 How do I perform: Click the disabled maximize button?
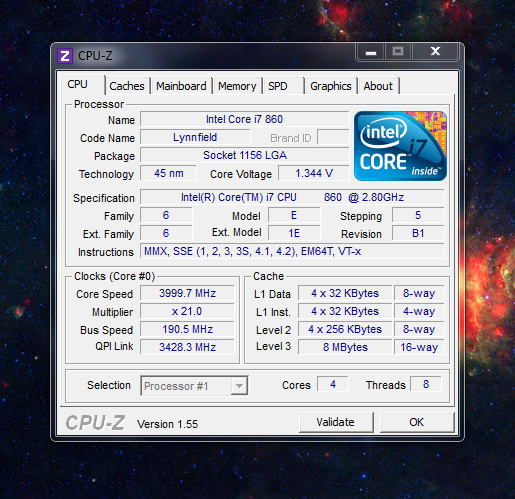point(398,51)
